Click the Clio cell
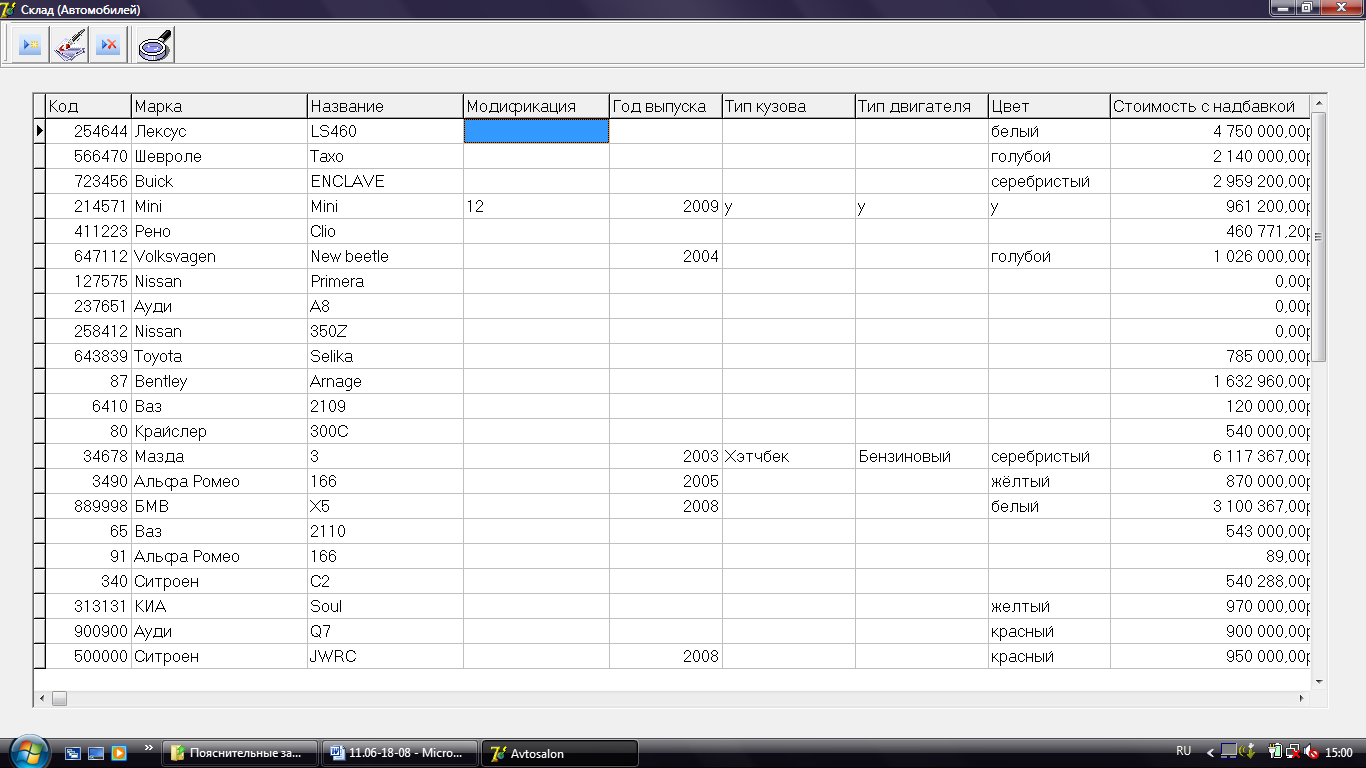The width and height of the screenshot is (1366, 768). (x=385, y=231)
